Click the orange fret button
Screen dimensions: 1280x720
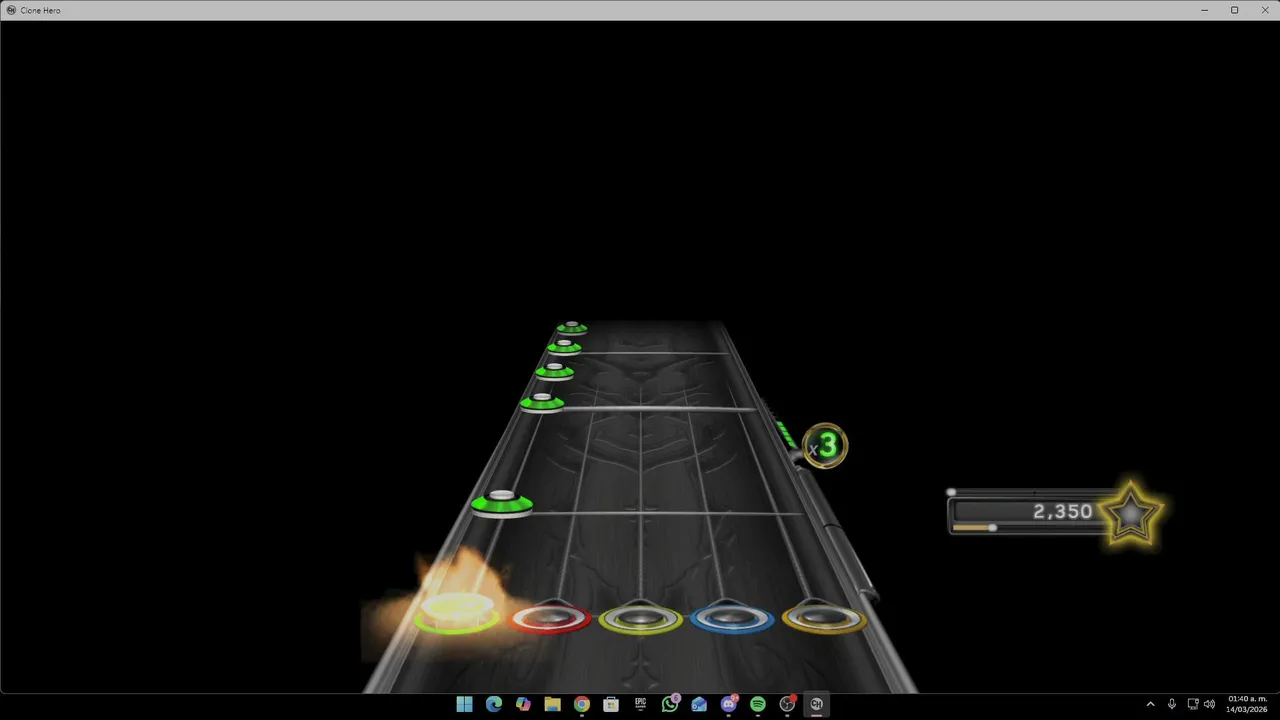[824, 618]
